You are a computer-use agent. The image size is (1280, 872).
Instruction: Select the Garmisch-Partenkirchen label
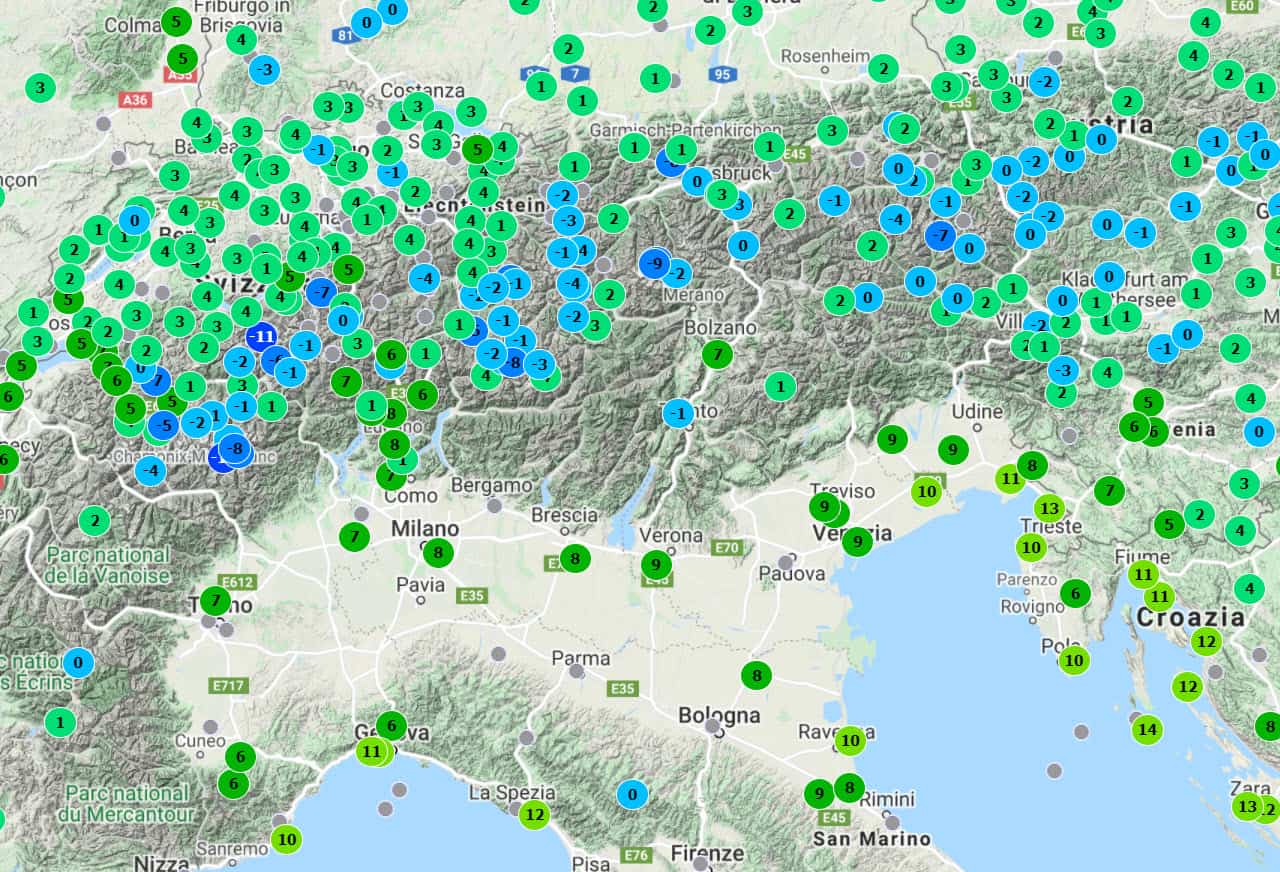click(685, 130)
